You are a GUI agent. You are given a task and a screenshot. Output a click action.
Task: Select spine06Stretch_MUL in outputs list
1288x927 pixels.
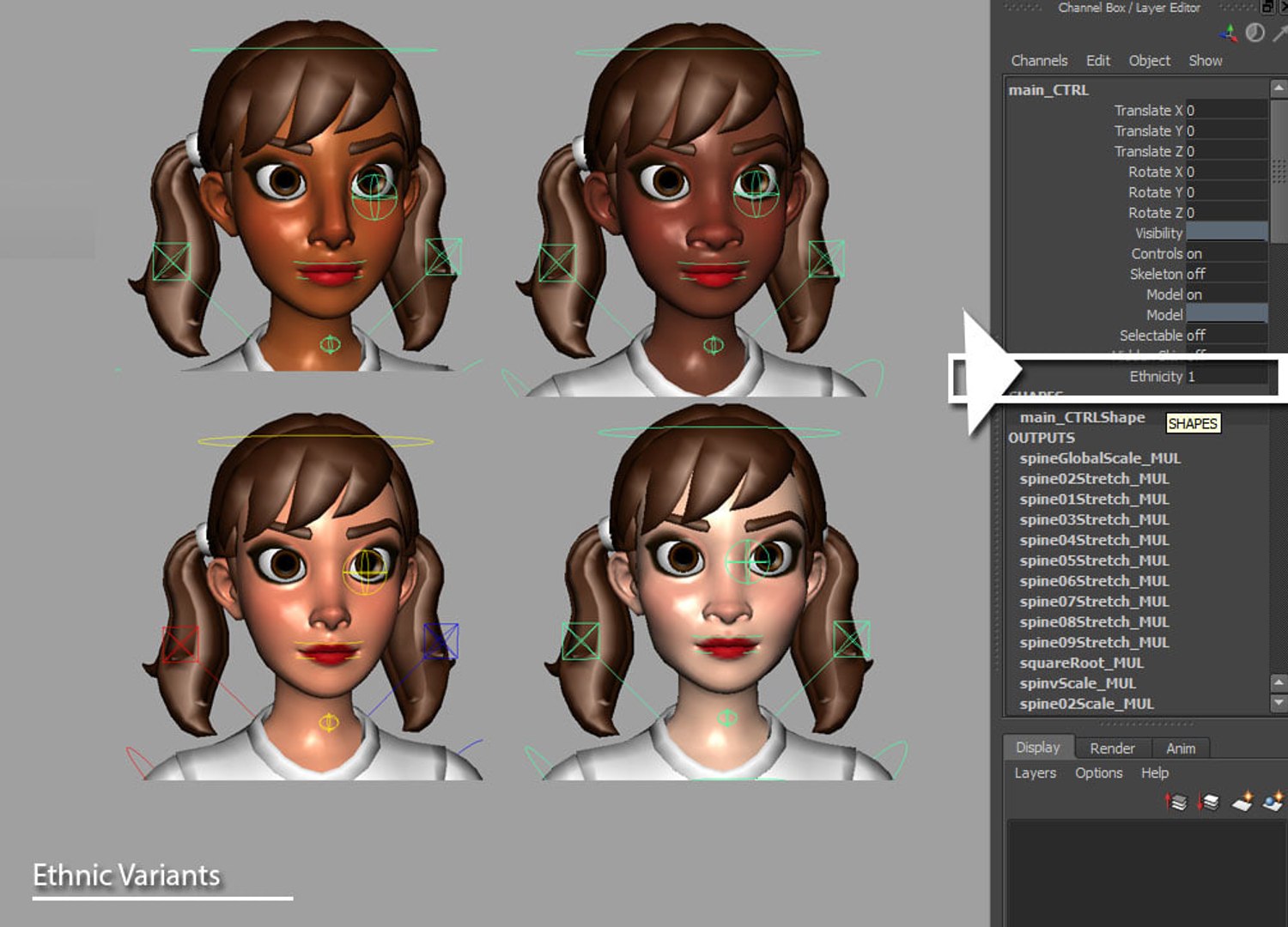coord(1094,581)
